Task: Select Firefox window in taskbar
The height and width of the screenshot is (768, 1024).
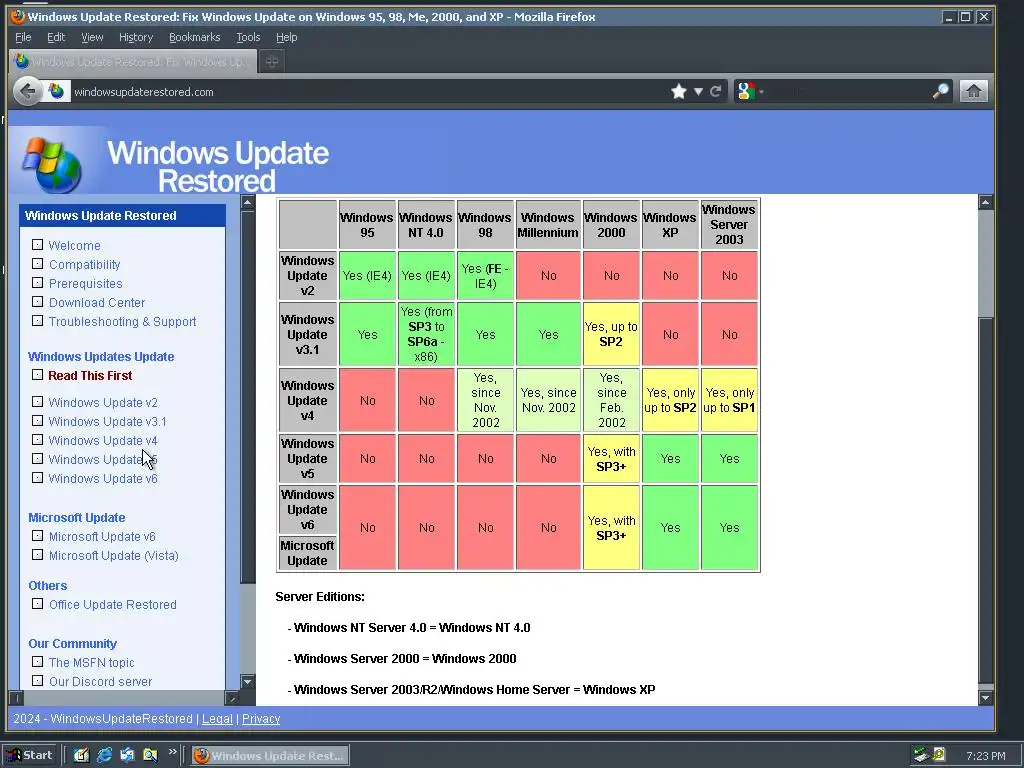Action: [270, 756]
